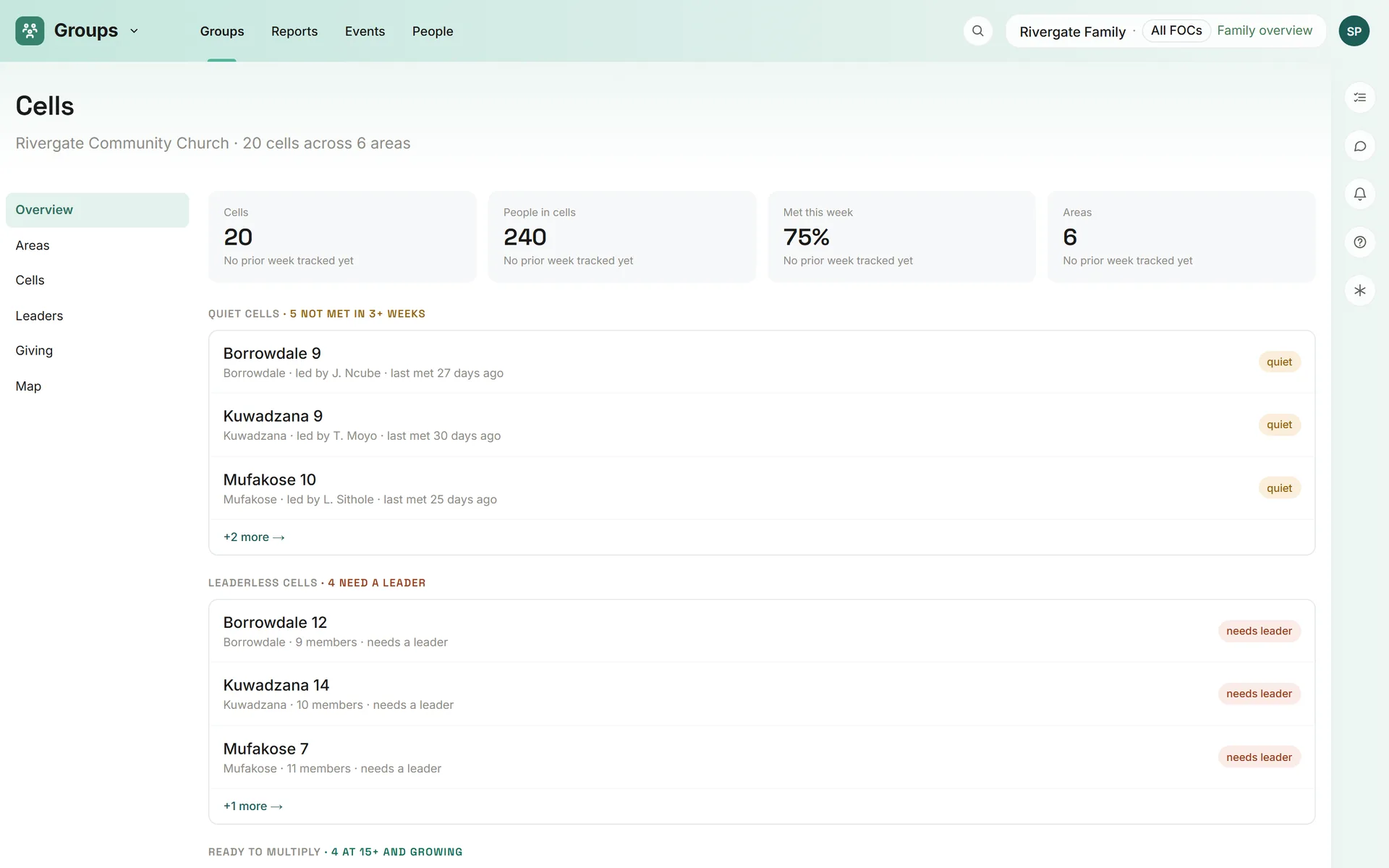This screenshot has height=868, width=1389.
Task: Switch to the Reports tab
Action: 294,31
